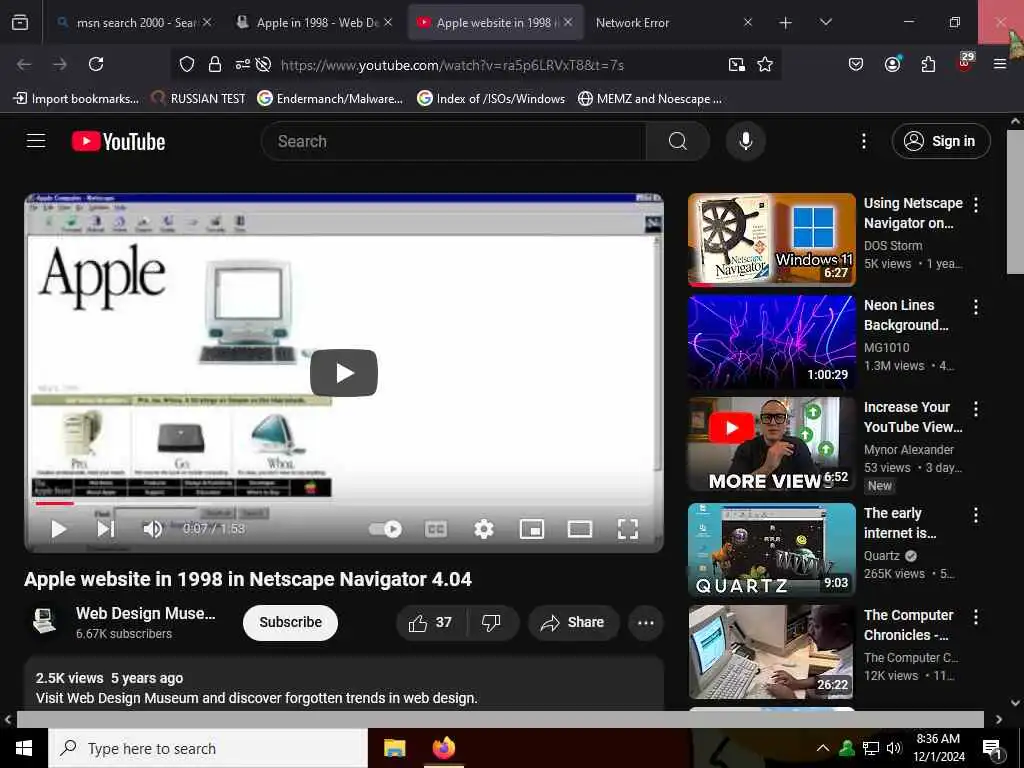Open Firefox application menu
1024x768 pixels.
pos(999,64)
